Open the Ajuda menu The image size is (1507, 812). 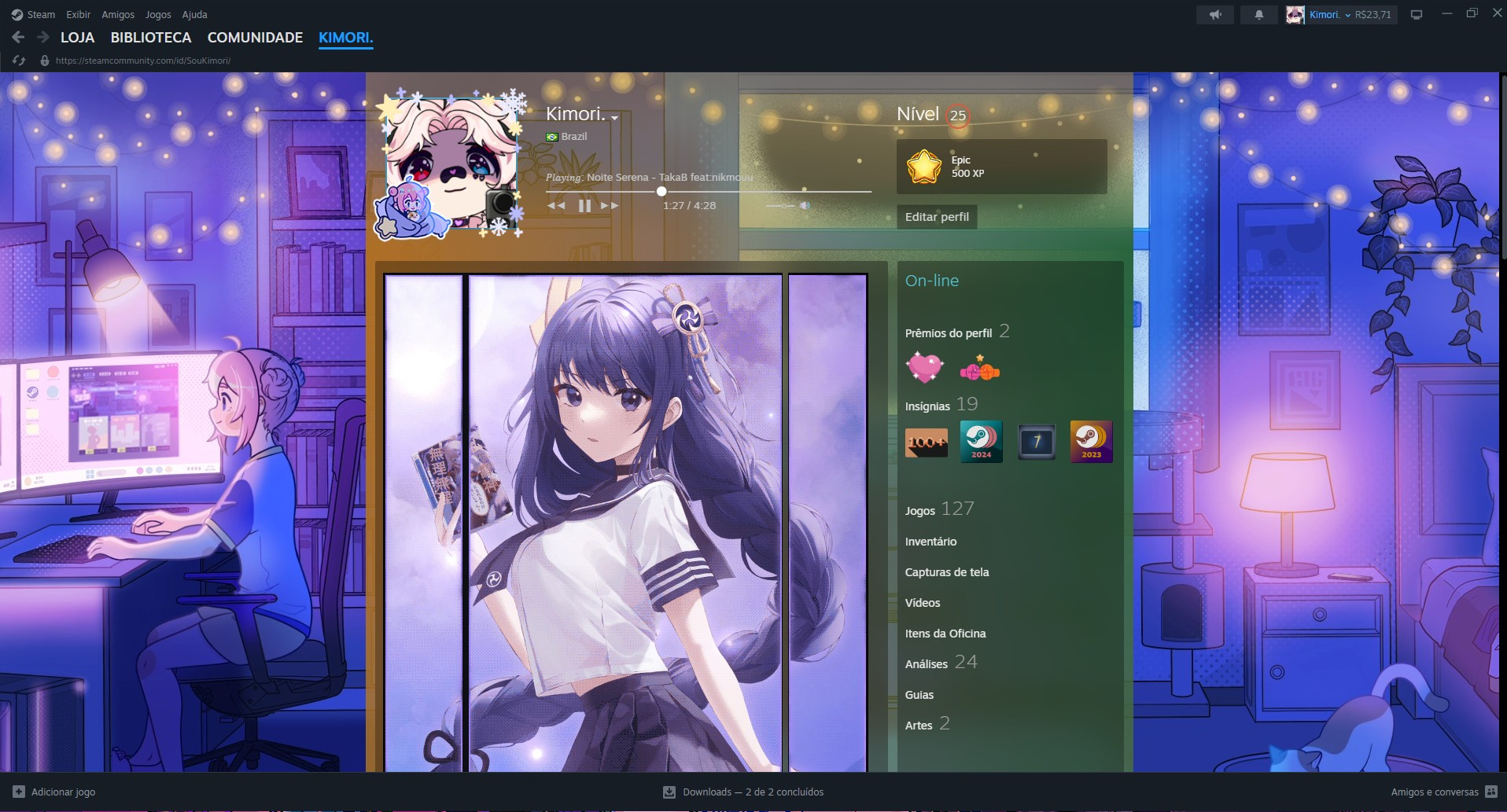tap(194, 14)
